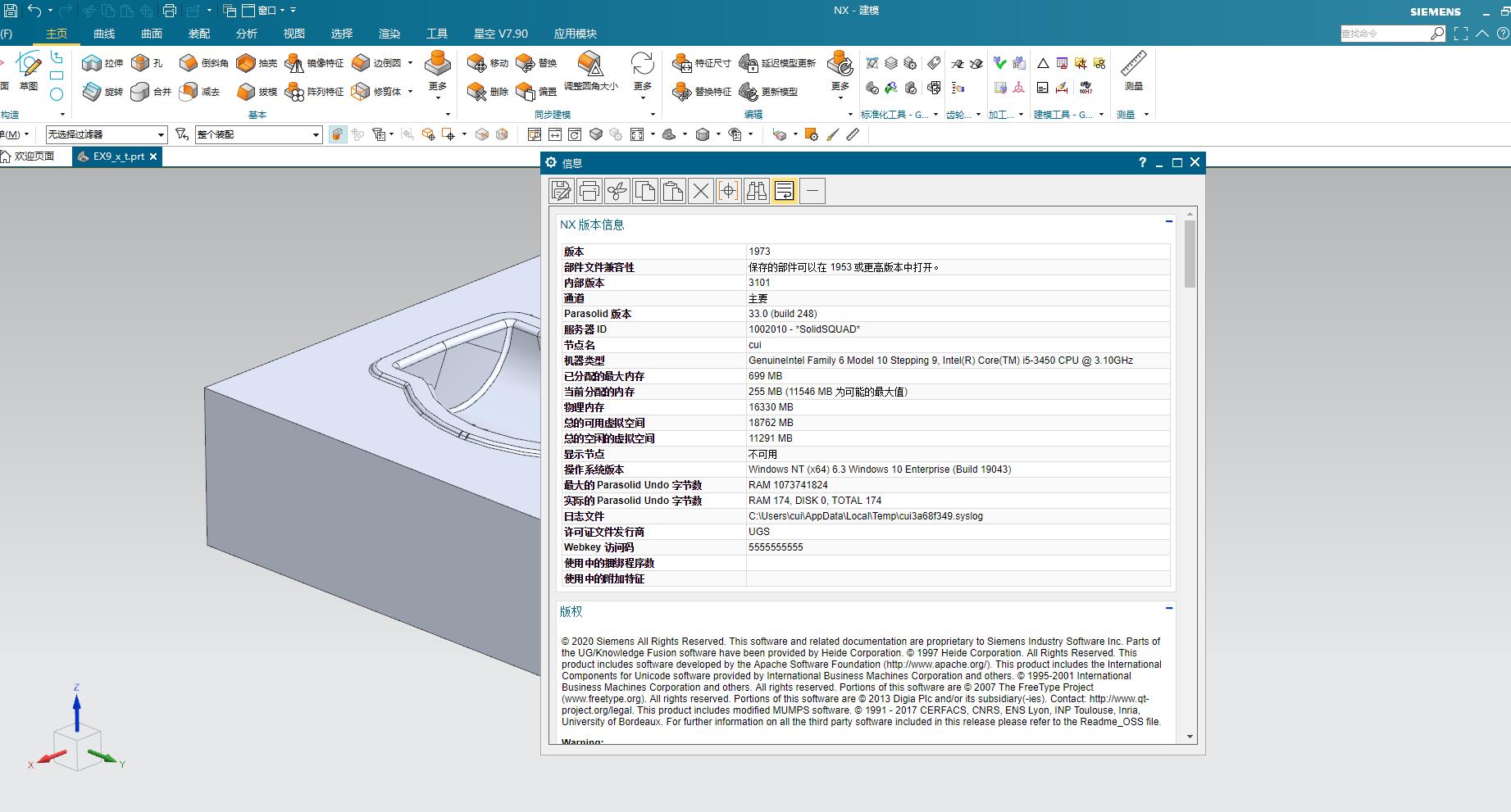Open 阵列特征 (Pattern Feature) tool
Screen dimensions: 1511x812
pos(314,92)
